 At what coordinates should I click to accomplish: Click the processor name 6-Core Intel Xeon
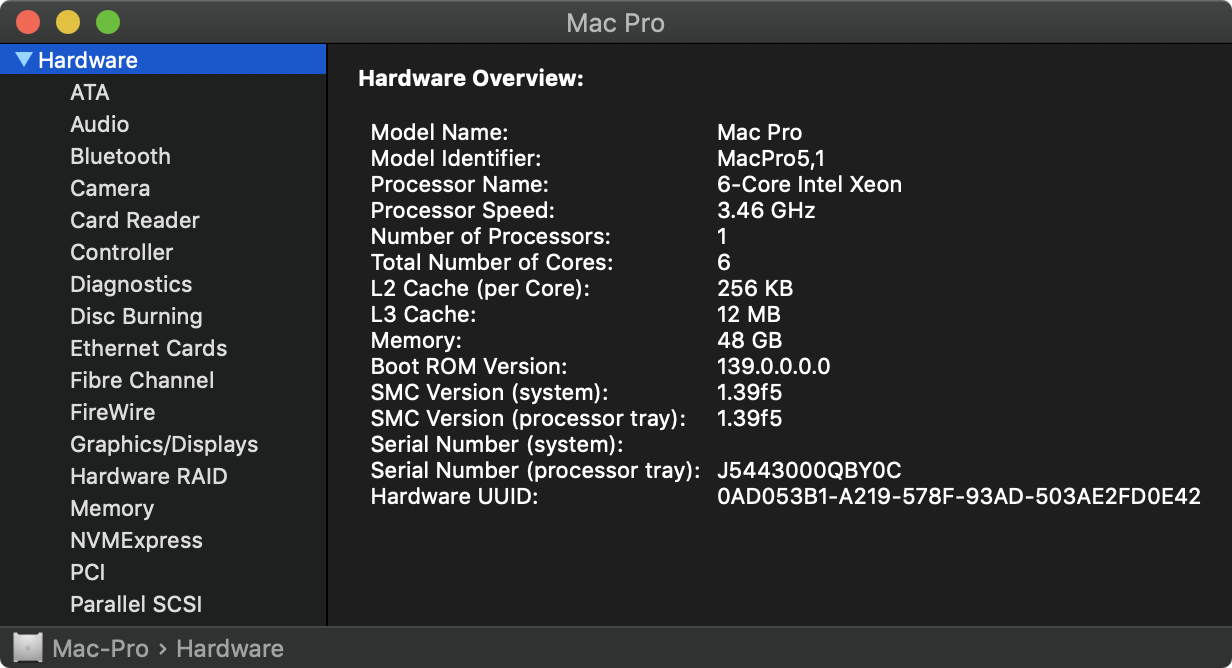pyautogui.click(x=809, y=184)
